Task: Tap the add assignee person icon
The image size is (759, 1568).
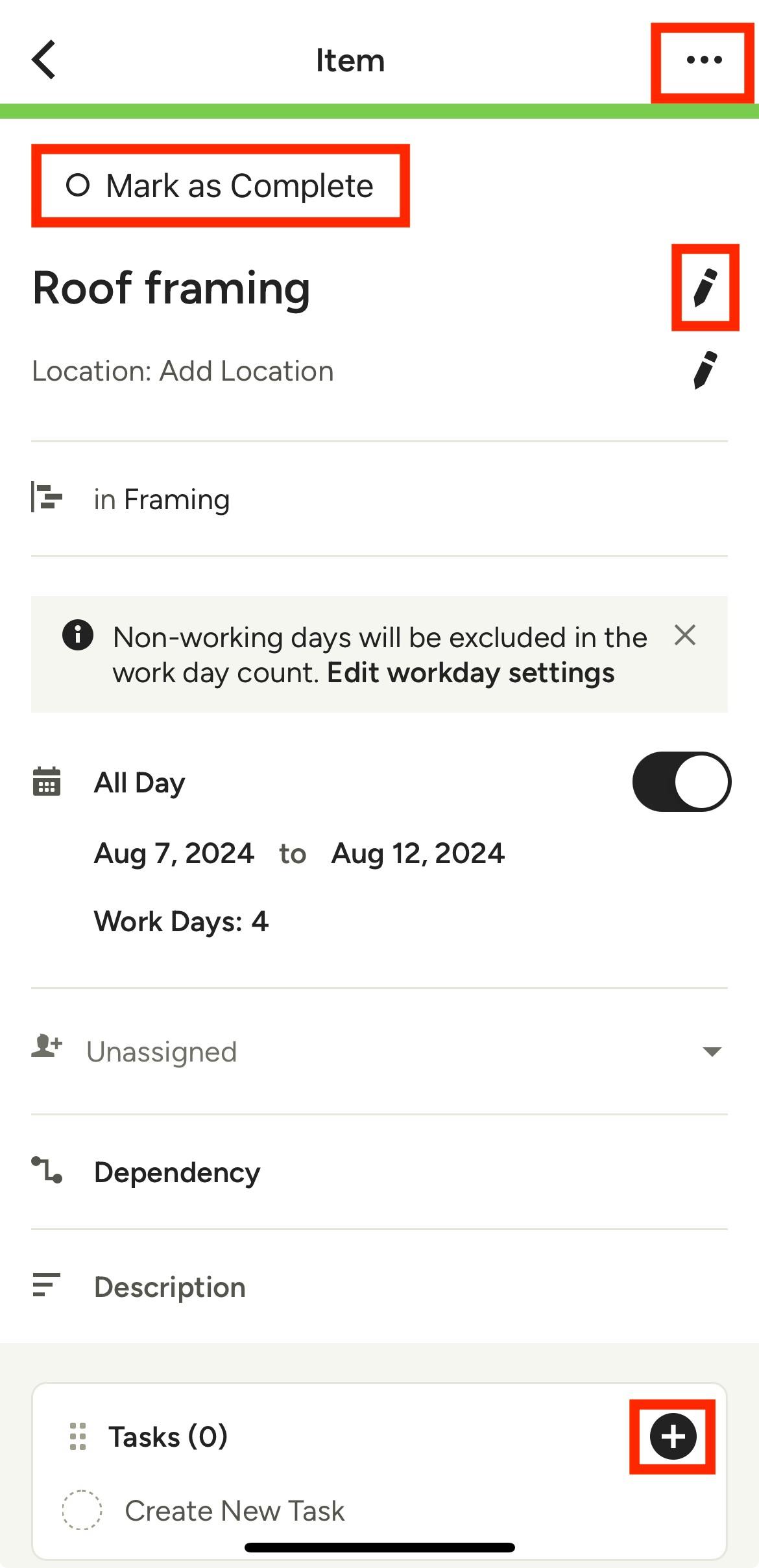Action: pyautogui.click(x=47, y=1046)
